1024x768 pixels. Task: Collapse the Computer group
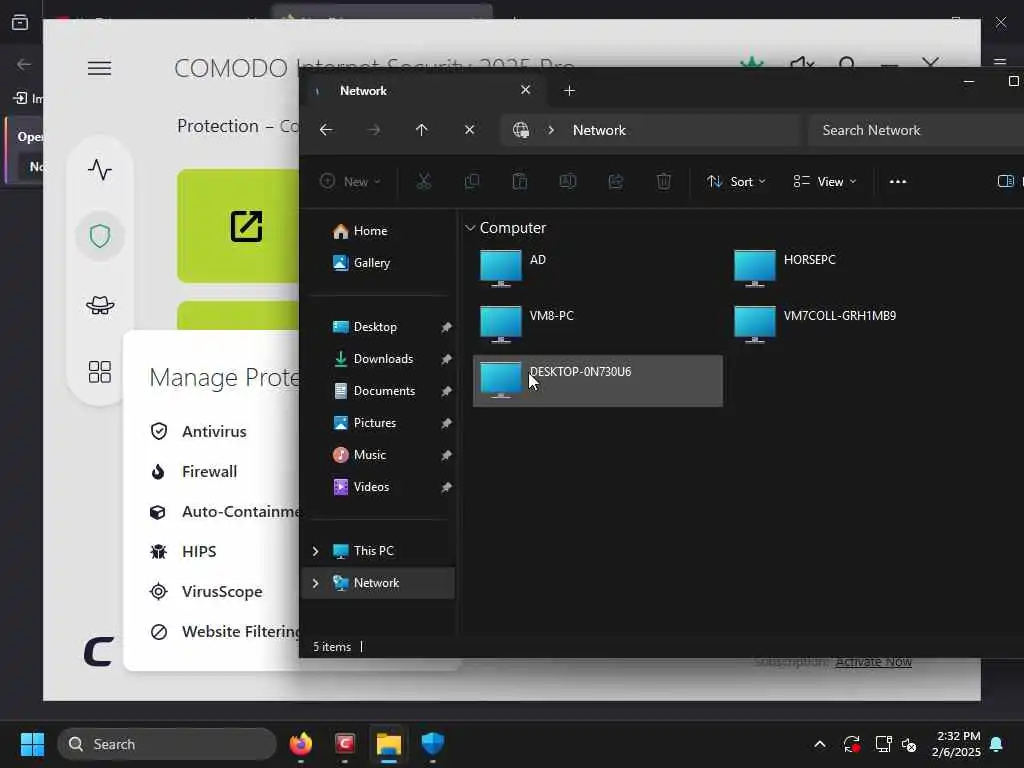pyautogui.click(x=470, y=228)
